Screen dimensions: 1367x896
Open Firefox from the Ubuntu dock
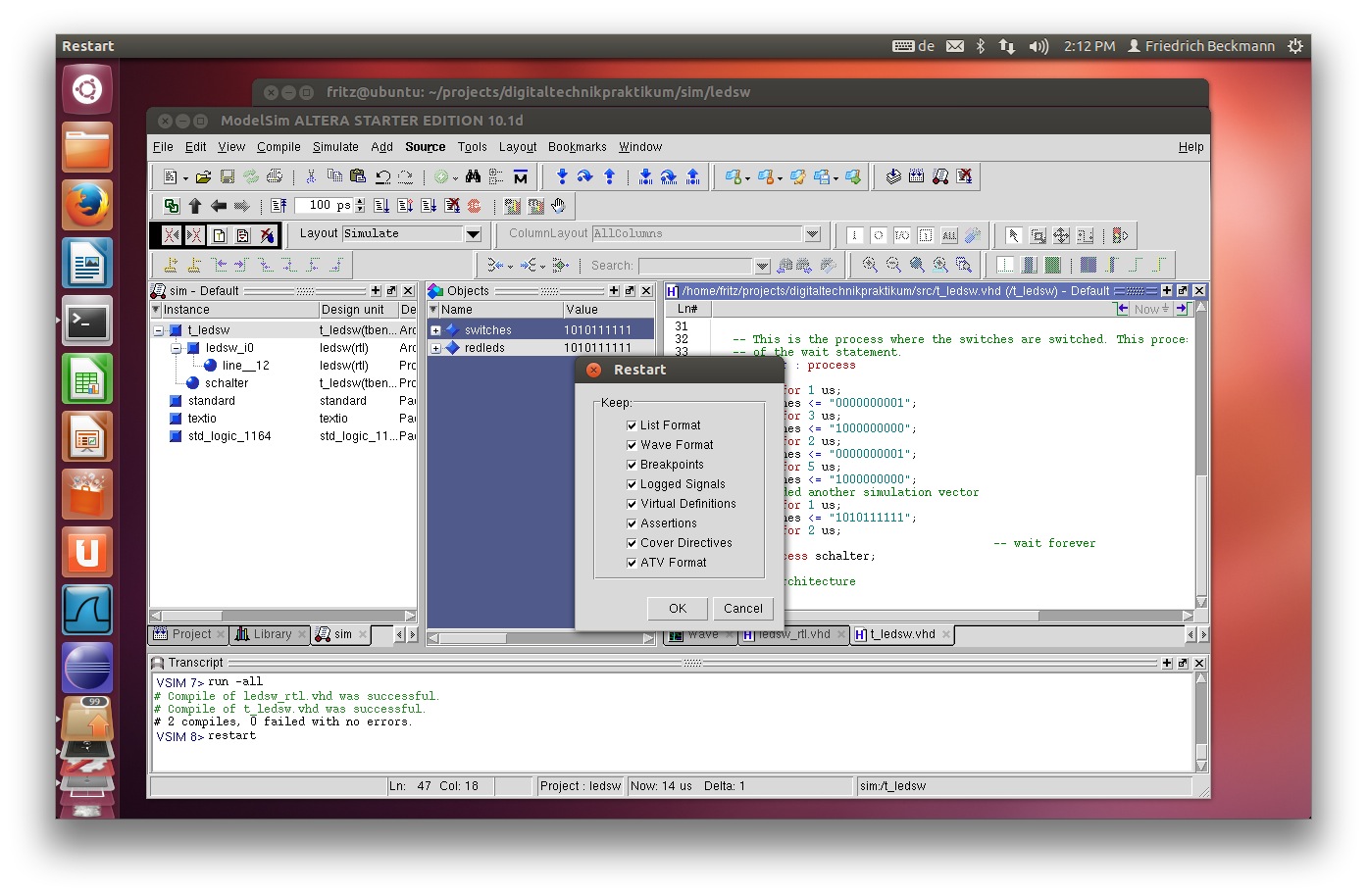87,205
